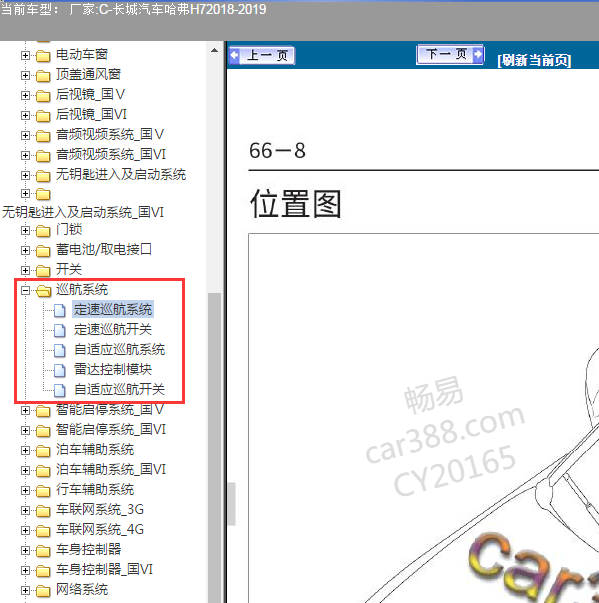
Task: Click the tree panel scroll-up arrow
Action: click(x=215, y=50)
